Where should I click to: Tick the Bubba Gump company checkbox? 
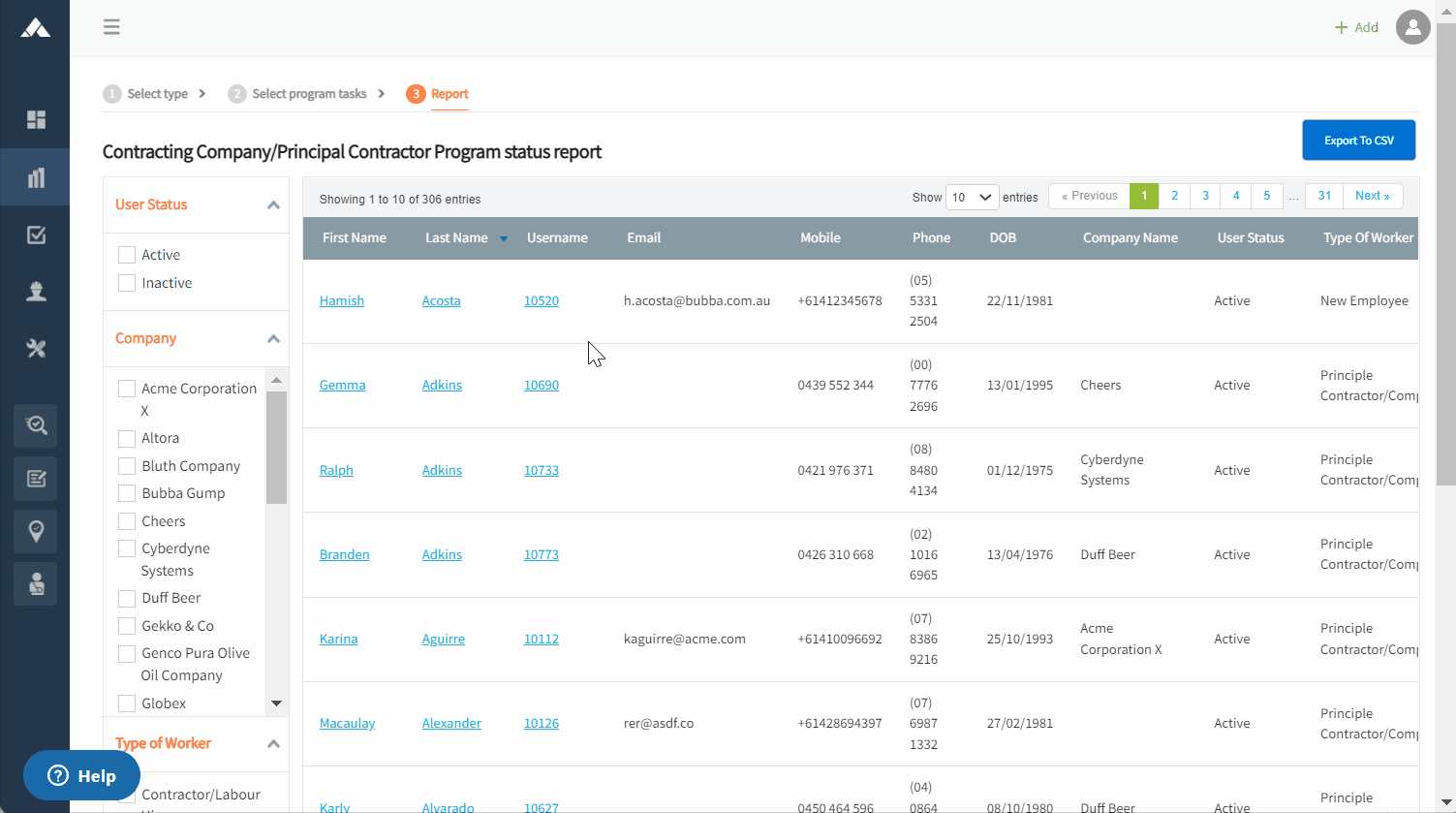click(x=127, y=493)
